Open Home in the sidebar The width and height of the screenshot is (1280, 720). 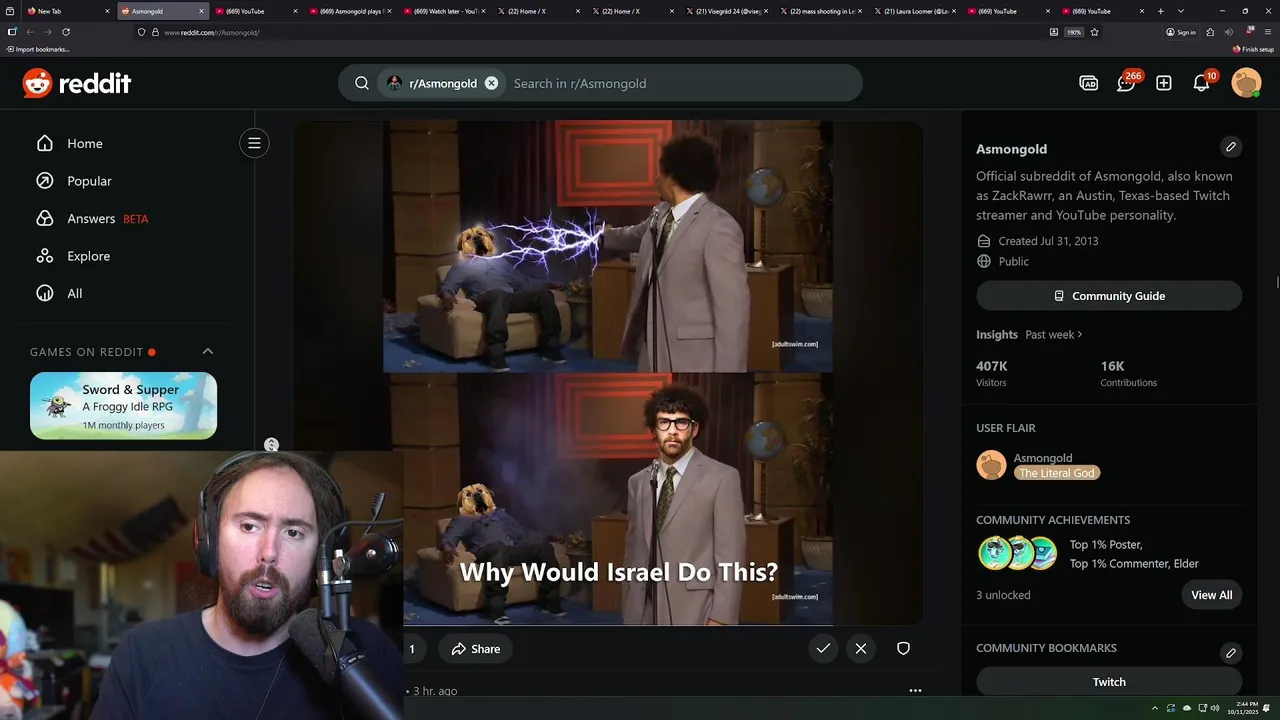tap(84, 144)
